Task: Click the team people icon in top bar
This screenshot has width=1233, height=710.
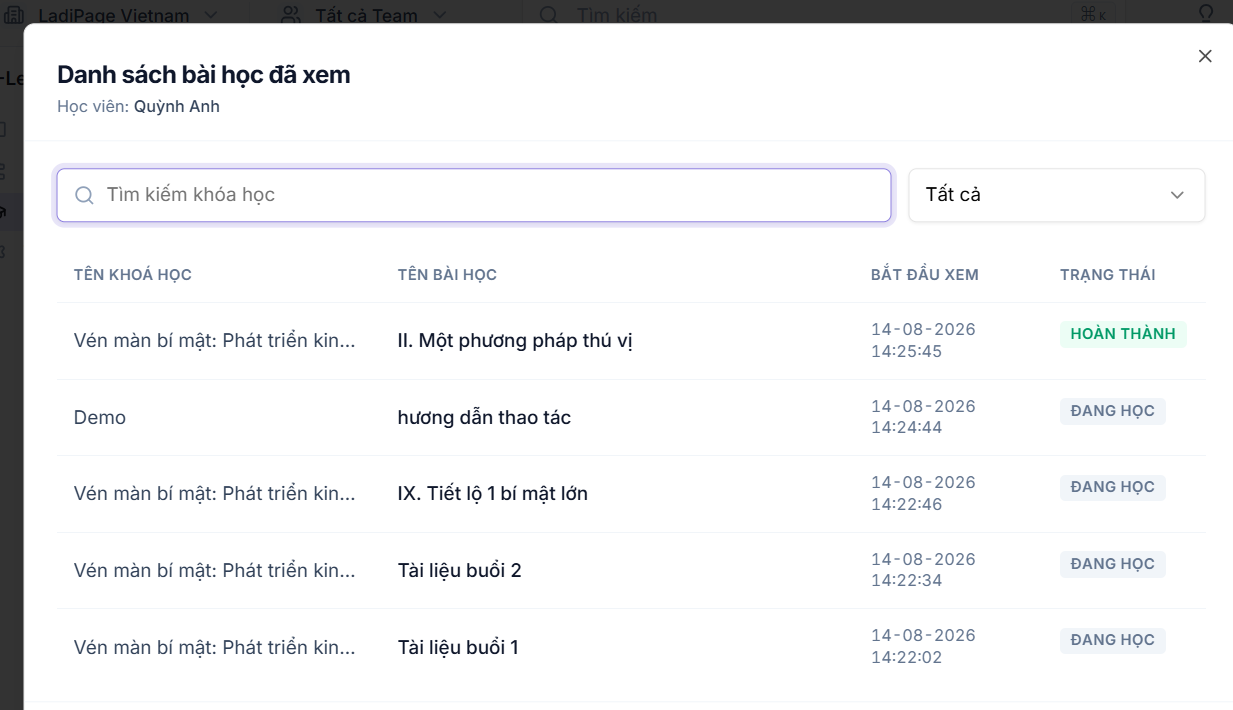Action: click(291, 15)
